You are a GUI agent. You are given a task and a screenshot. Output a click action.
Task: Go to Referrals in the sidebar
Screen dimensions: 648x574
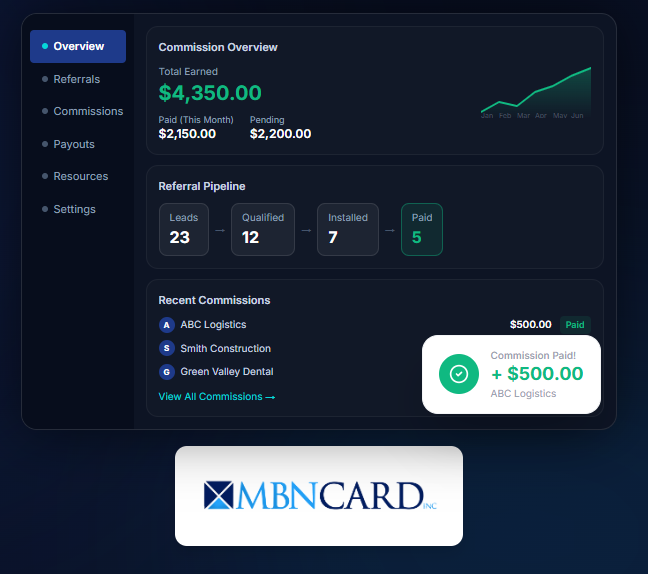(76, 79)
